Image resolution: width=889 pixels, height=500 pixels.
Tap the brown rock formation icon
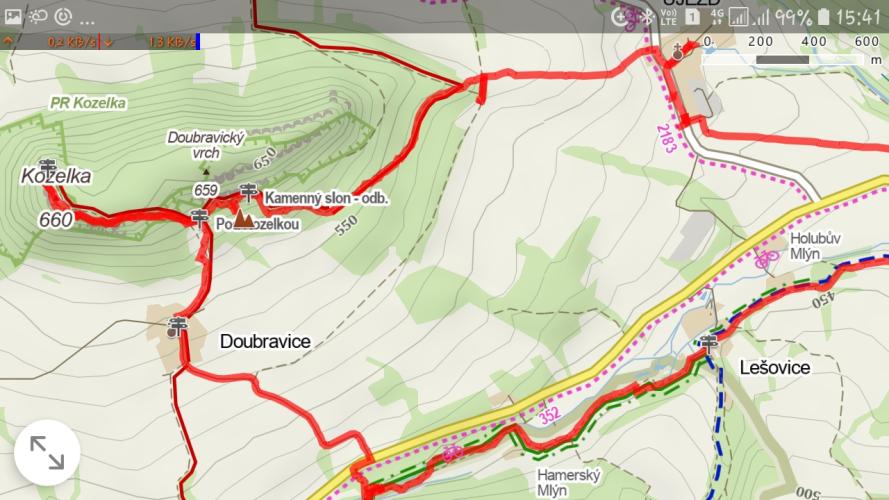243,219
